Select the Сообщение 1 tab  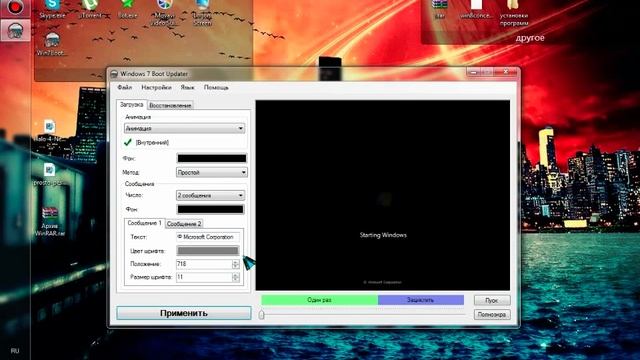pos(144,223)
